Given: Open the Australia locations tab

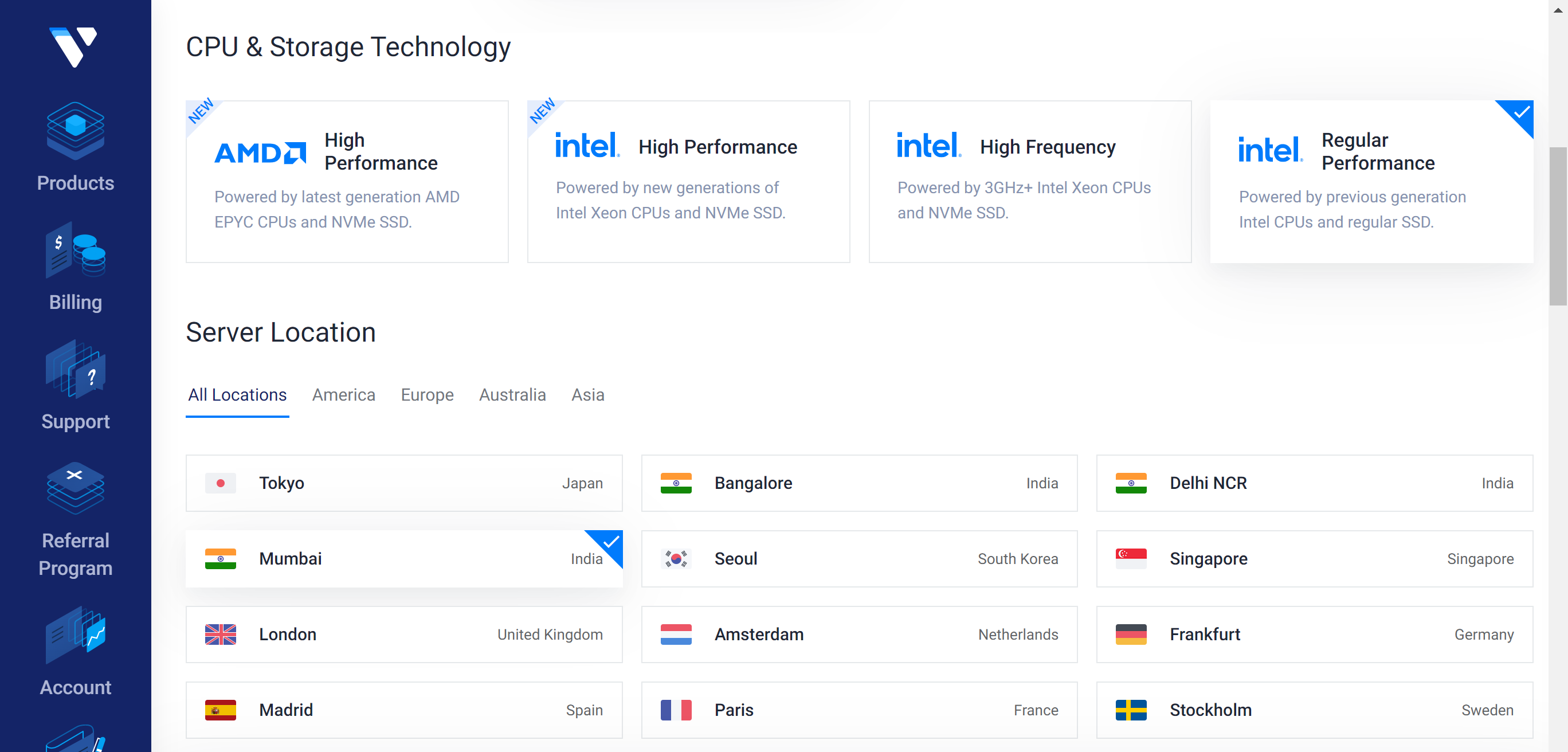Looking at the screenshot, I should click(x=512, y=394).
